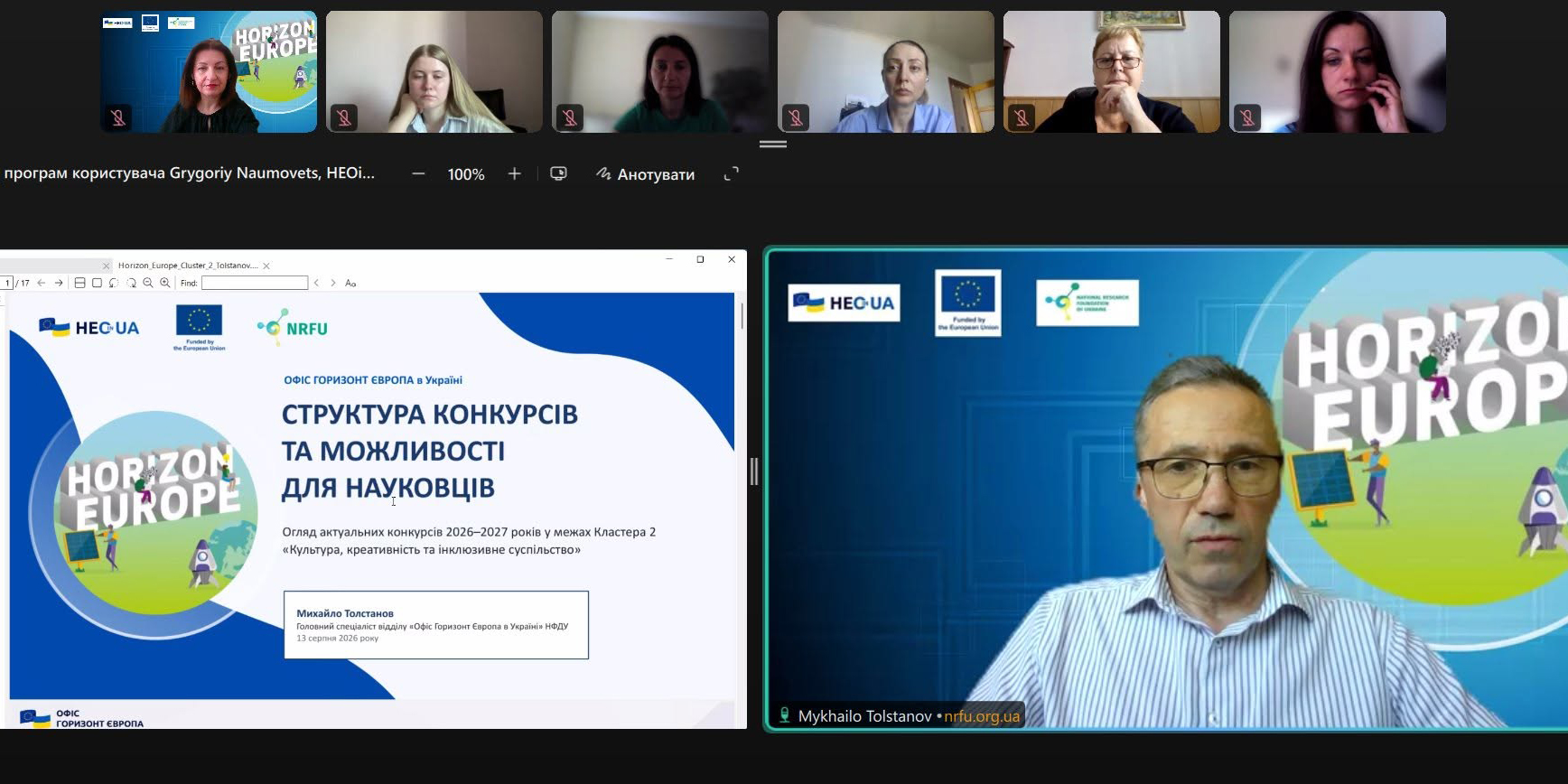Find previous match in PDF
The image size is (1568, 784).
[x=316, y=283]
